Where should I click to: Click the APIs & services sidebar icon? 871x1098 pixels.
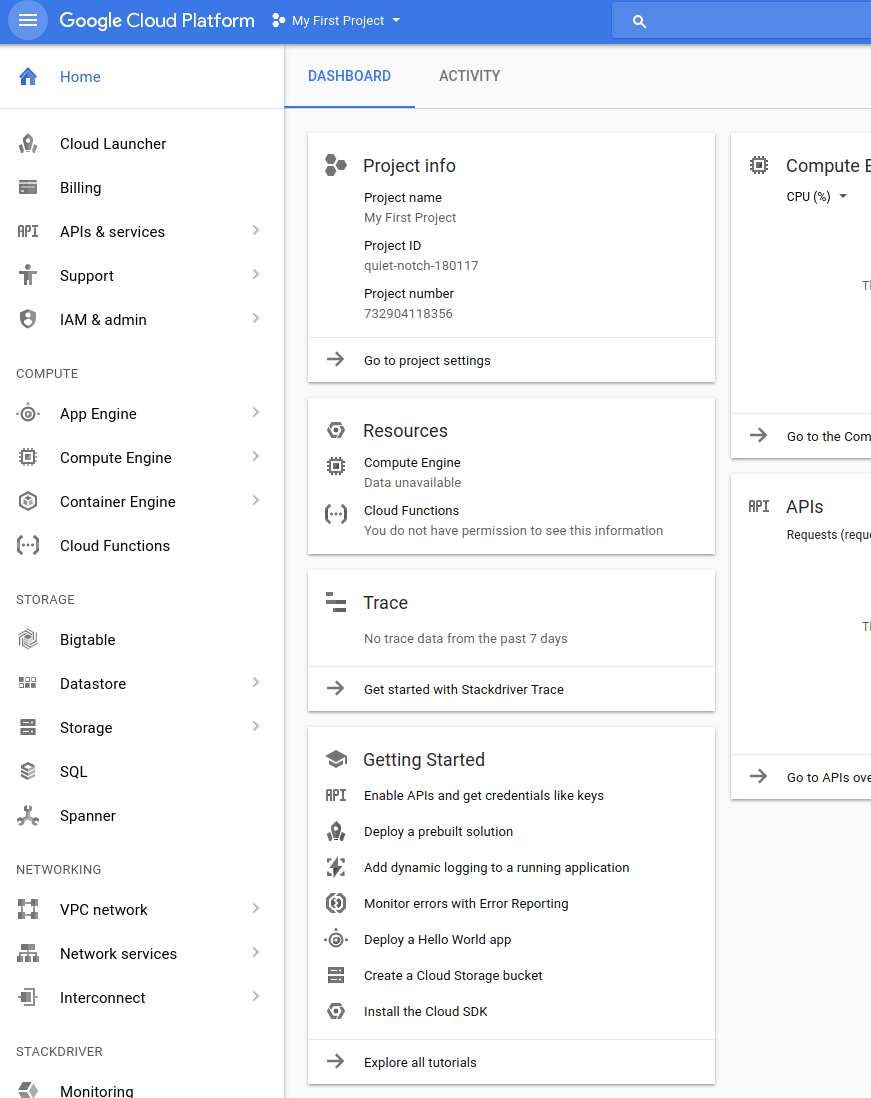coord(28,232)
